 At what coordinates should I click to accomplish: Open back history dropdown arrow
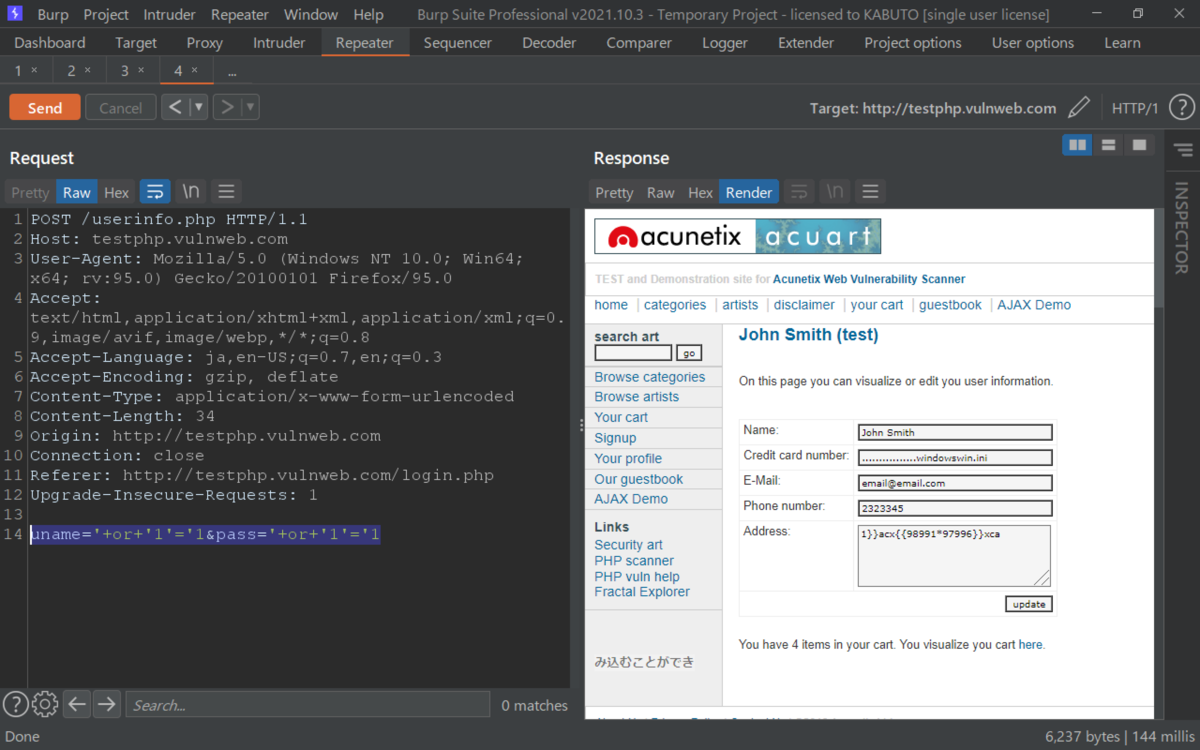(198, 107)
